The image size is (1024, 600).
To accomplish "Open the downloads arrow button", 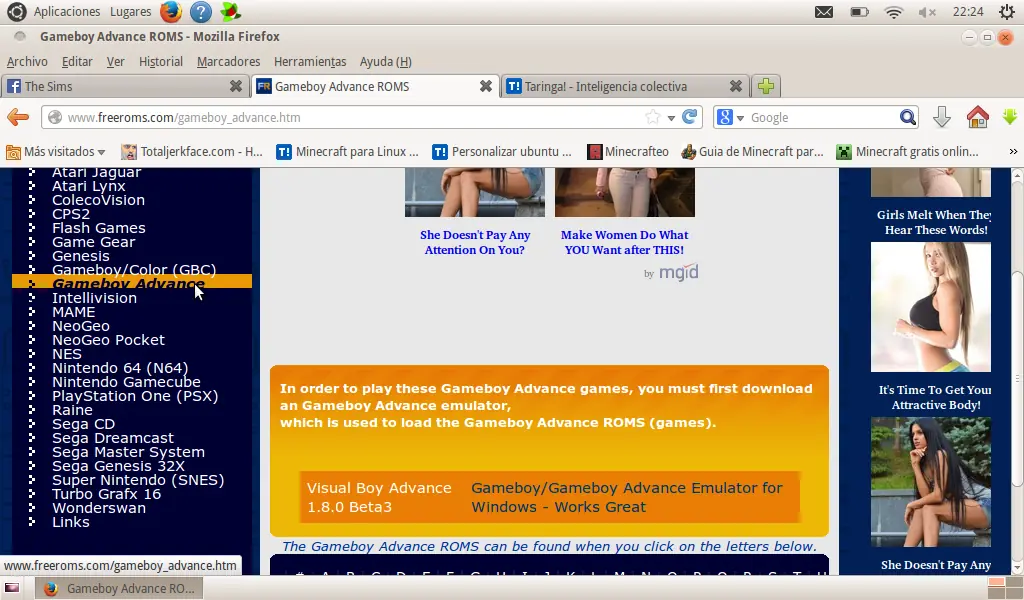I will pyautogui.click(x=942, y=118).
